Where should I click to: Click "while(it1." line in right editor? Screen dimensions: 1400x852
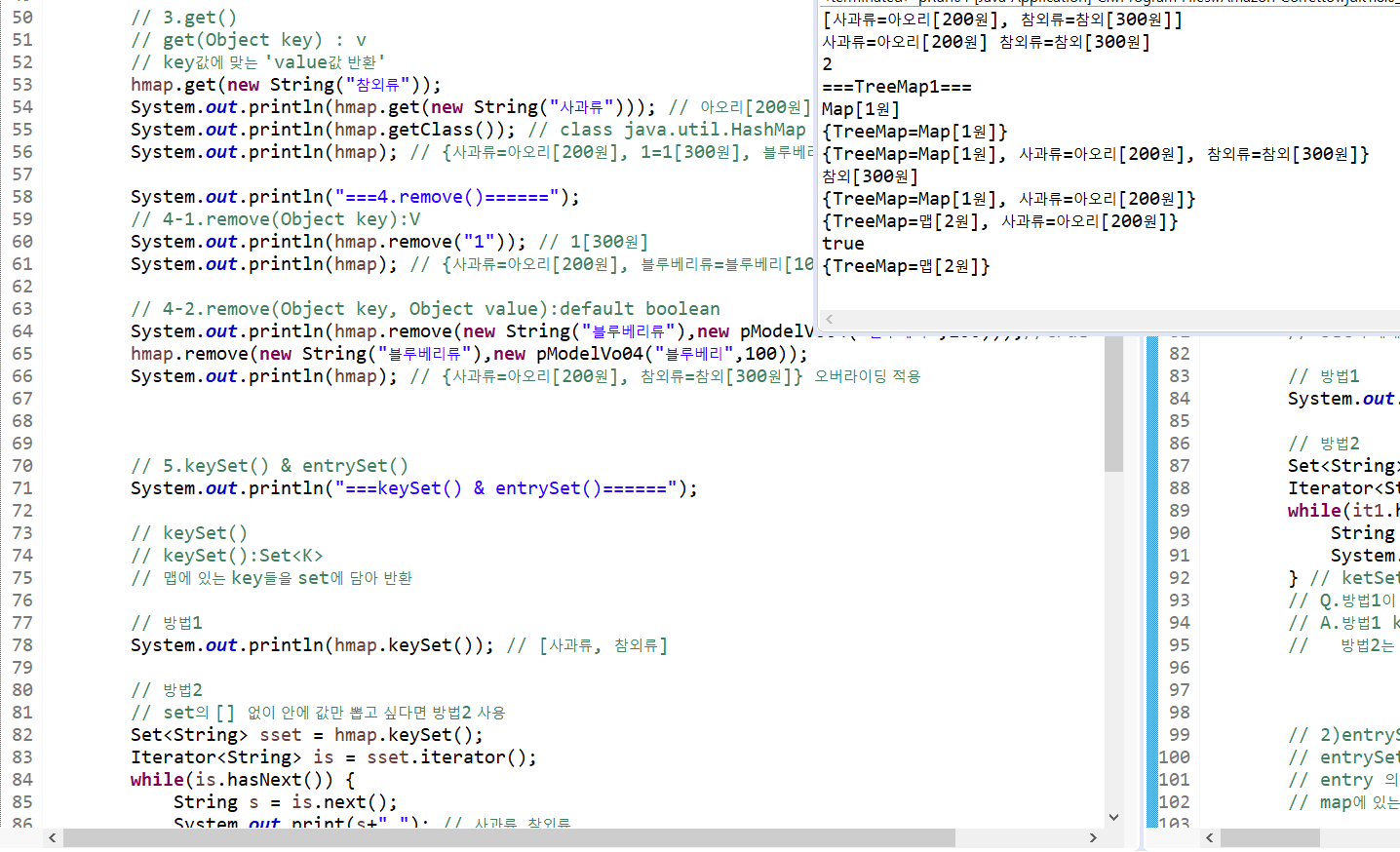(1343, 511)
